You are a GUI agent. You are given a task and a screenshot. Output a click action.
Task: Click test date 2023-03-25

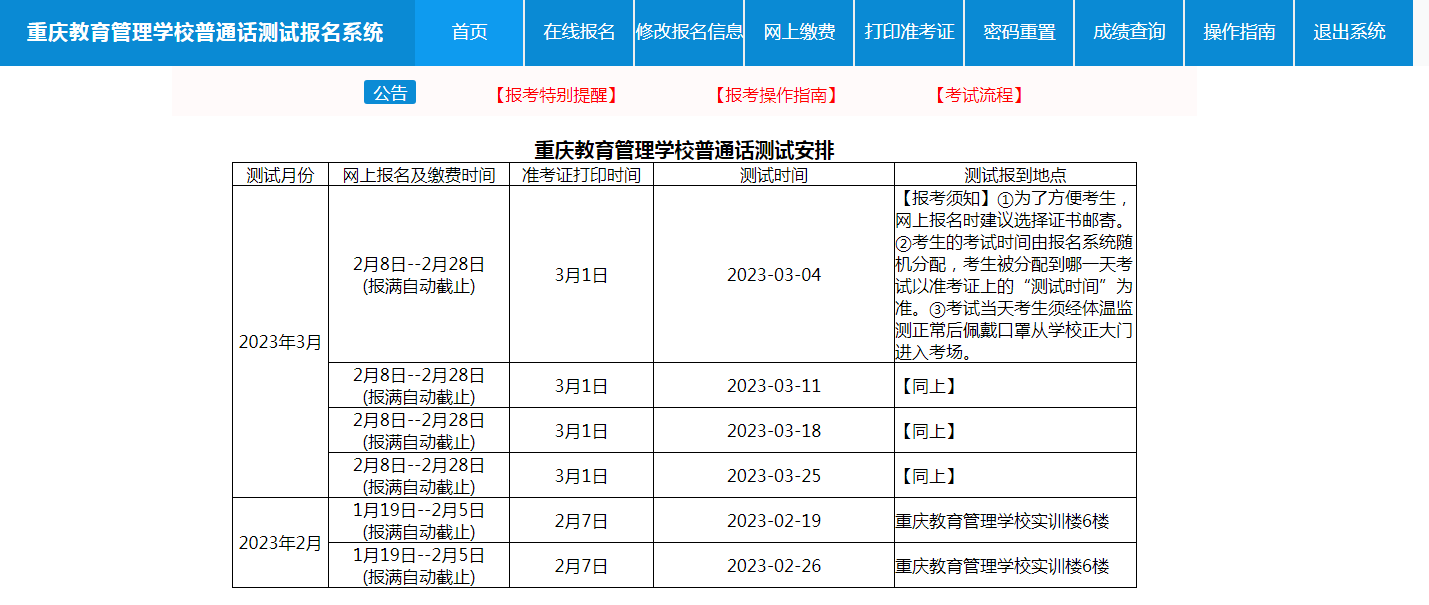coord(774,476)
